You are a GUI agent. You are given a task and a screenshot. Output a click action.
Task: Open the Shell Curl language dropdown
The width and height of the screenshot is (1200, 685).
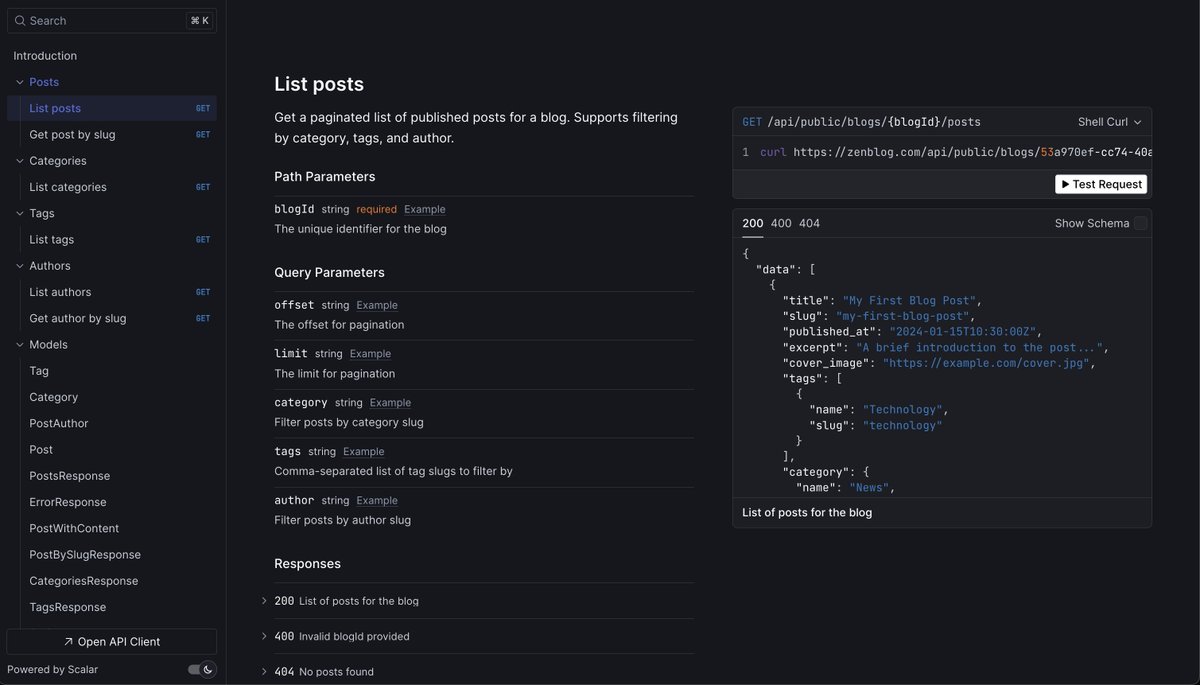pos(1110,122)
